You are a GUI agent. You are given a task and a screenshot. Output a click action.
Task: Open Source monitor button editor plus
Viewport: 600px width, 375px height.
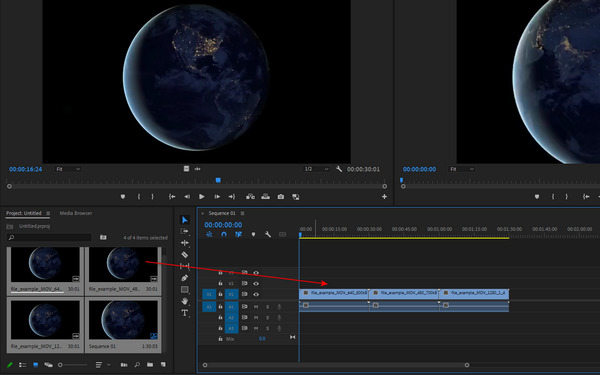pos(384,197)
